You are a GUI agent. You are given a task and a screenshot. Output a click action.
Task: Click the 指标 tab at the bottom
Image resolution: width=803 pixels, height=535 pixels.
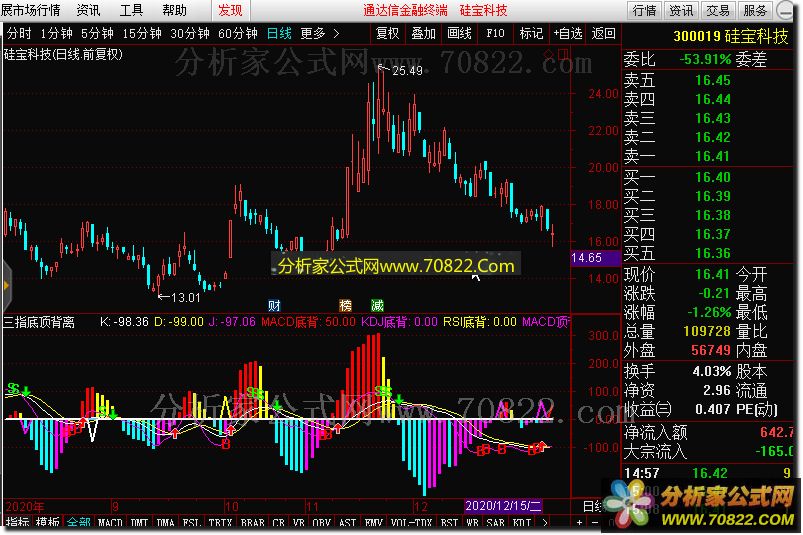(17, 522)
